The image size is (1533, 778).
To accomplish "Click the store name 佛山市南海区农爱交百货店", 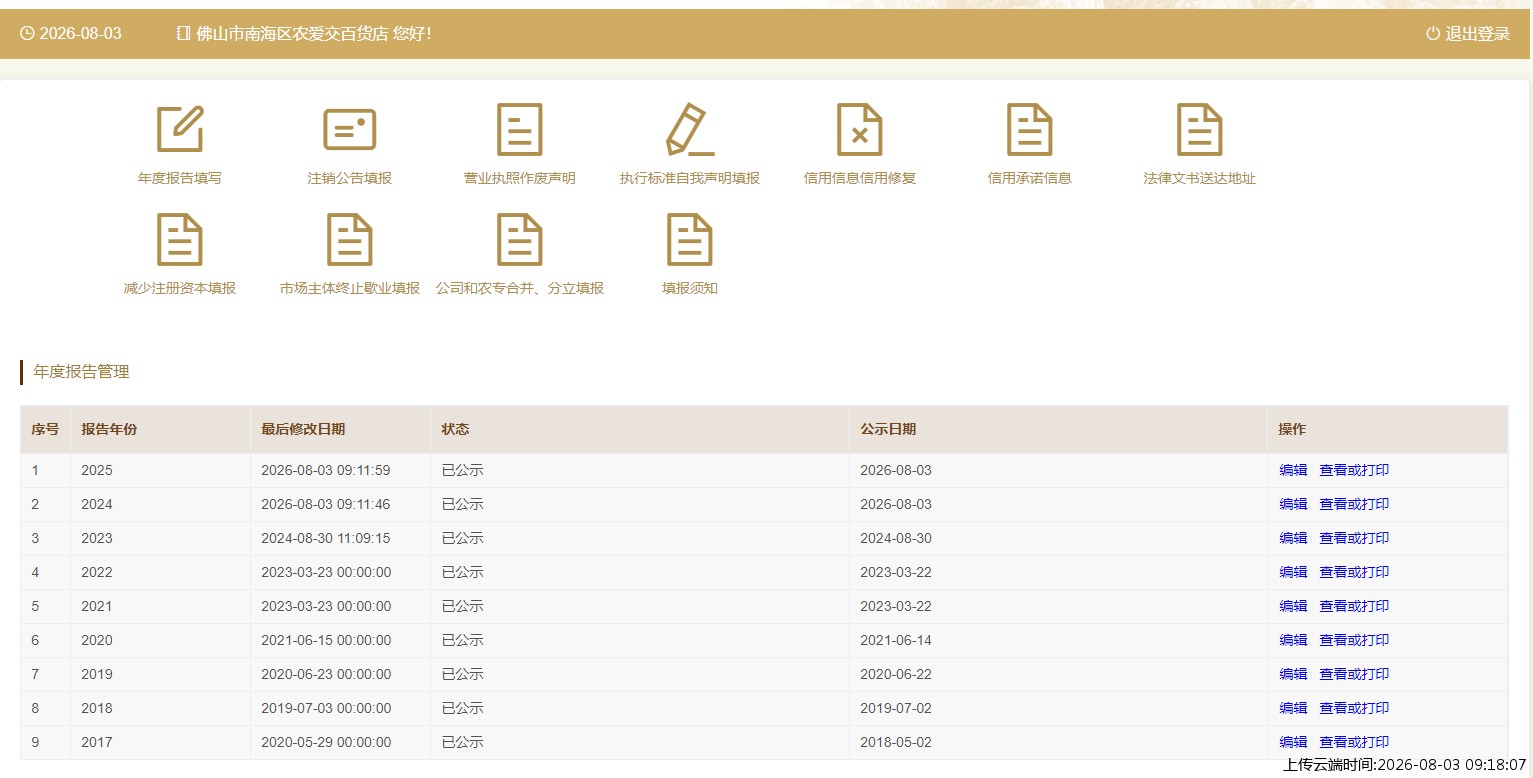I will [x=292, y=33].
